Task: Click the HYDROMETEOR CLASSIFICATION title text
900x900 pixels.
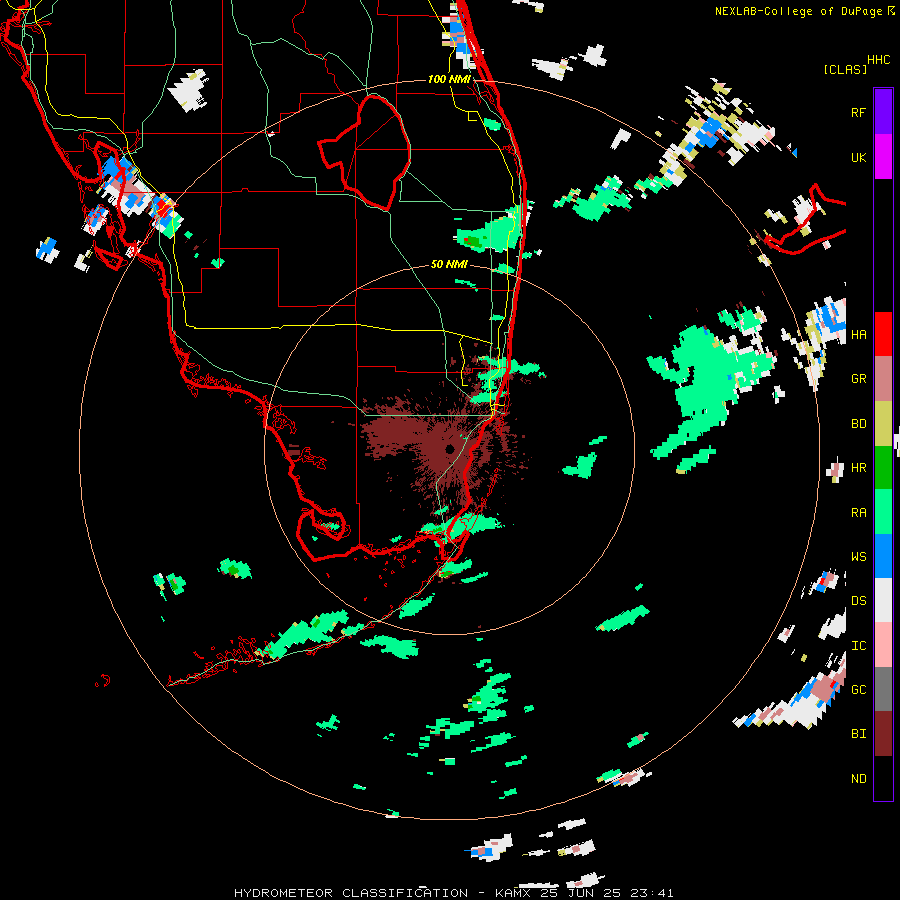Action: [351, 893]
